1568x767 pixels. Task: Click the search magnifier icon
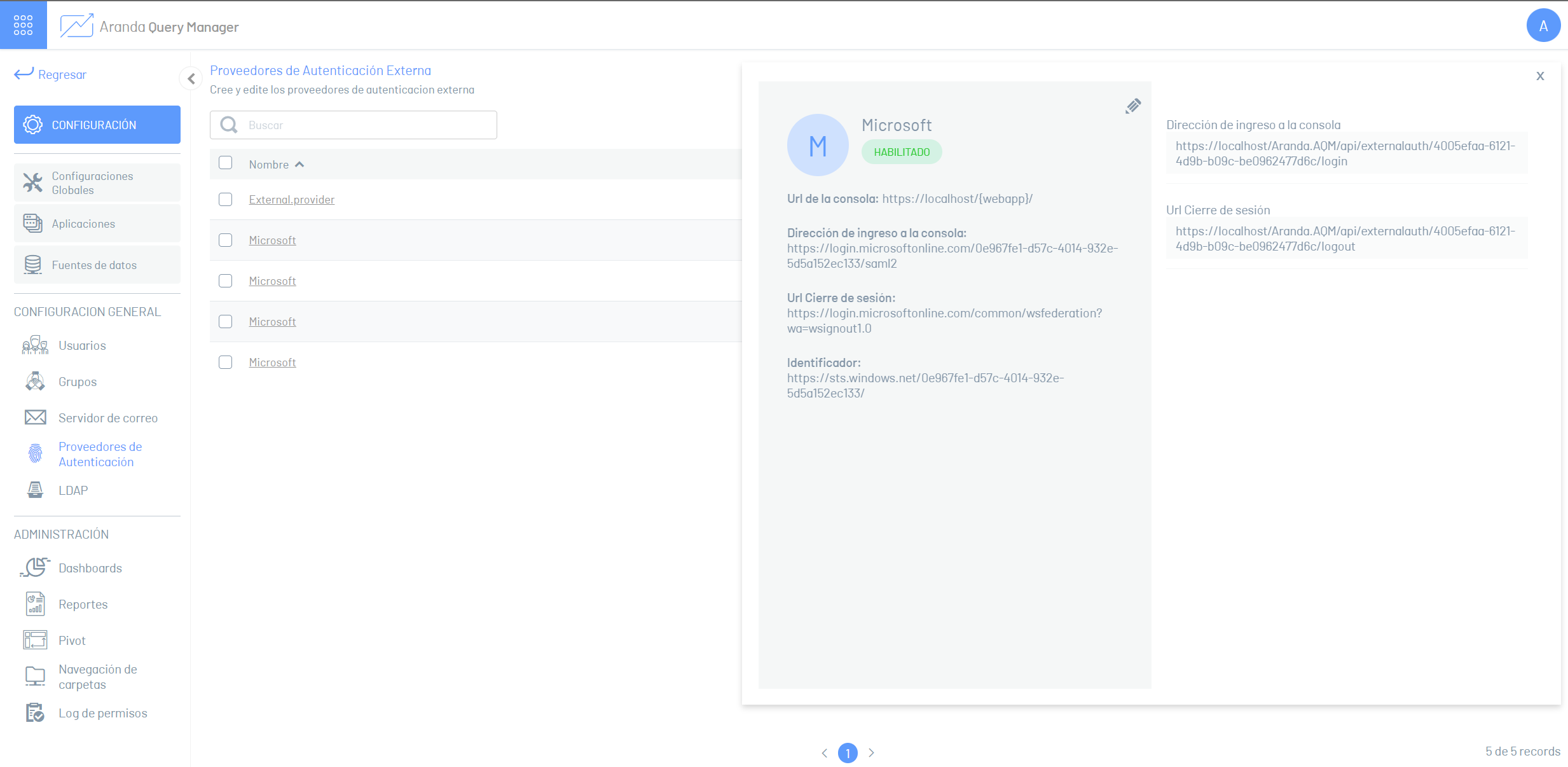click(x=229, y=125)
